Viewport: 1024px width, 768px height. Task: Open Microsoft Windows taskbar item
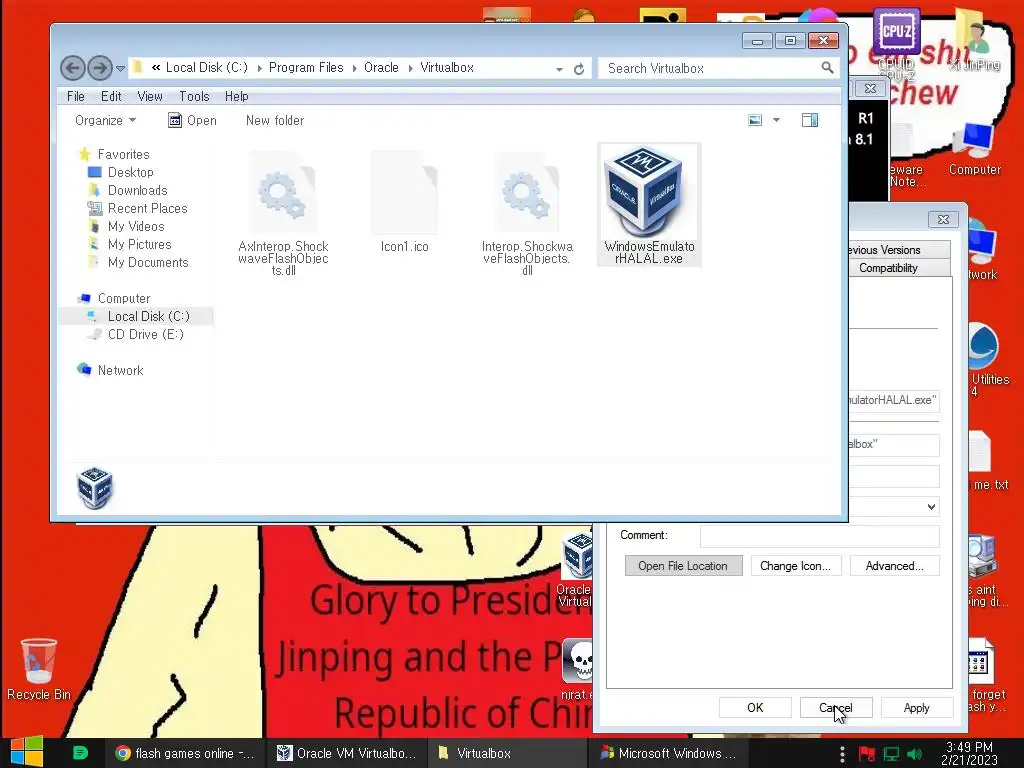tap(669, 753)
